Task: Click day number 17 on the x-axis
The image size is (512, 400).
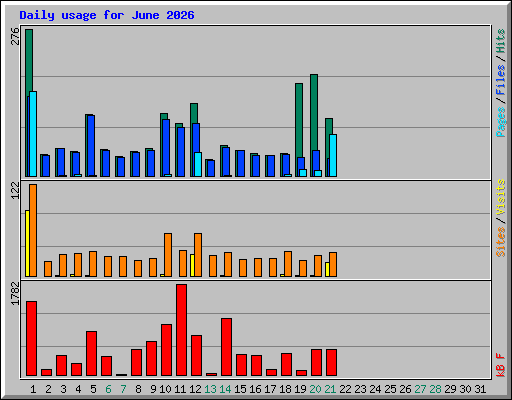Action: [x=270, y=389]
